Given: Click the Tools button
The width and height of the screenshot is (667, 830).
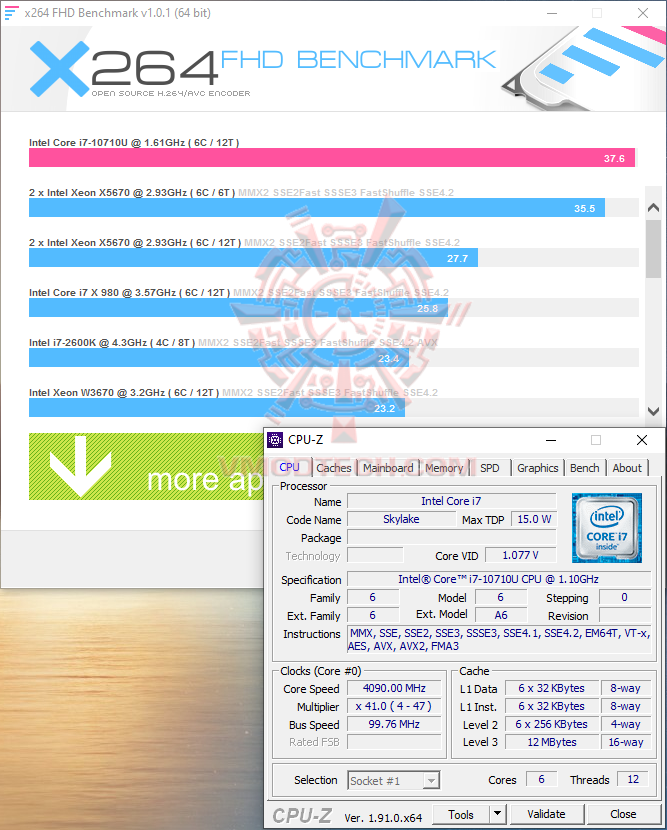Looking at the screenshot, I should [x=461, y=814].
